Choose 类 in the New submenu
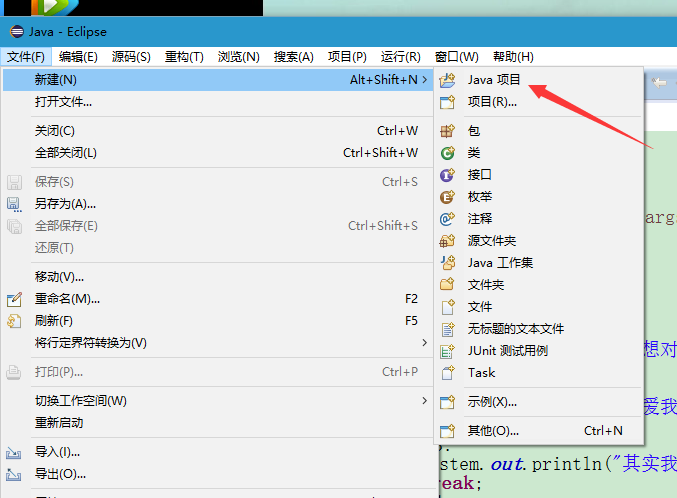 click(539, 152)
